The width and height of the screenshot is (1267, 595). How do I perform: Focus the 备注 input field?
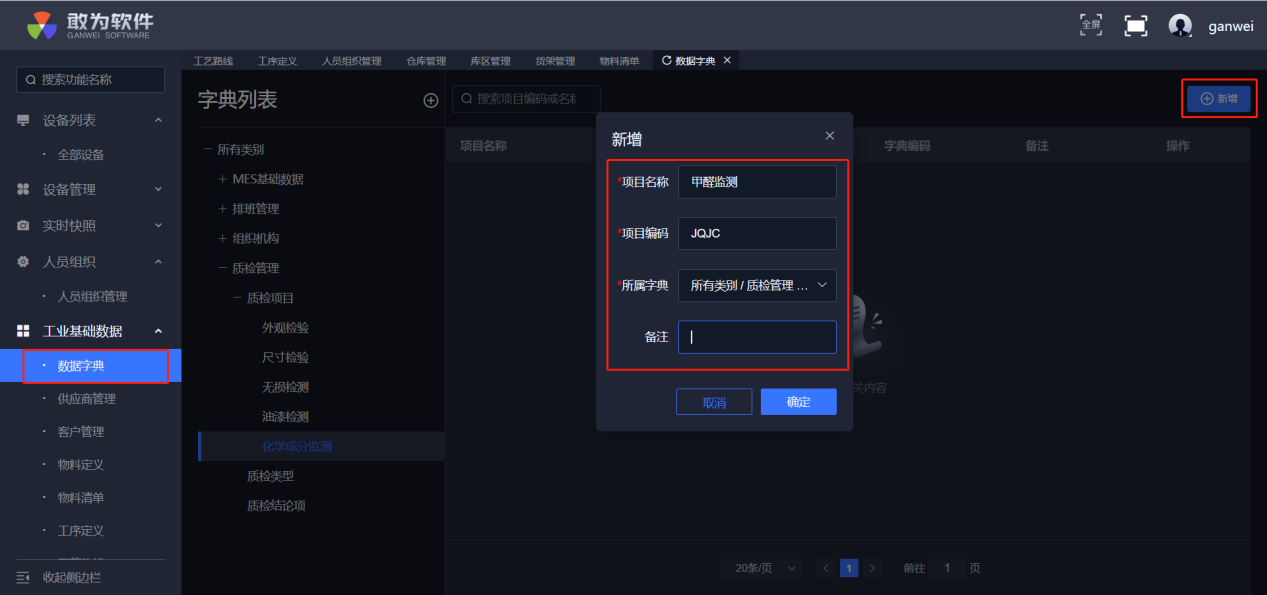(757, 337)
